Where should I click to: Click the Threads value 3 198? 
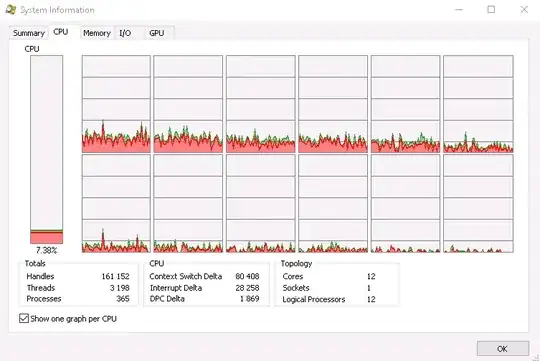120,288
